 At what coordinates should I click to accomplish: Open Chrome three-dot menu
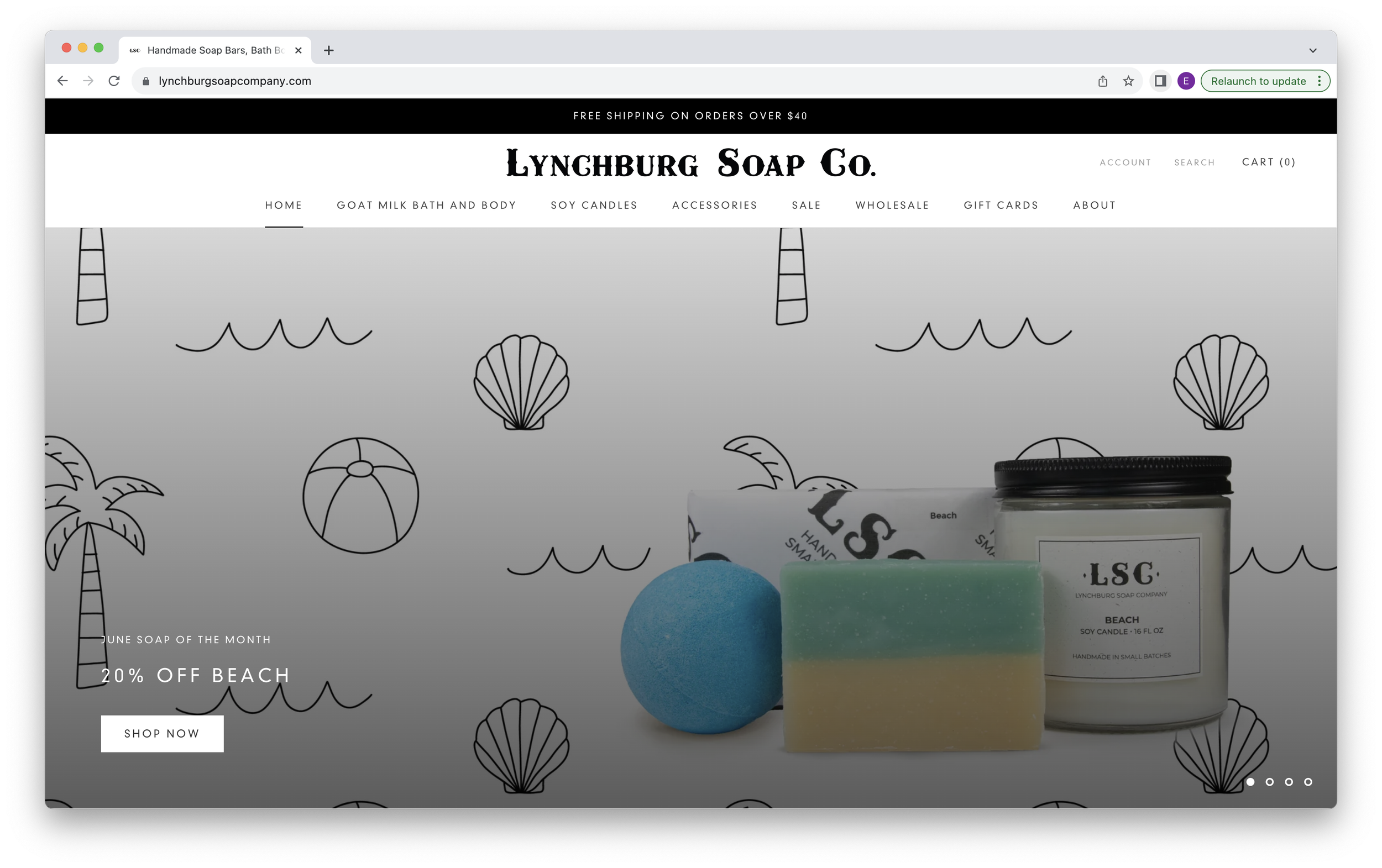pyautogui.click(x=1320, y=81)
